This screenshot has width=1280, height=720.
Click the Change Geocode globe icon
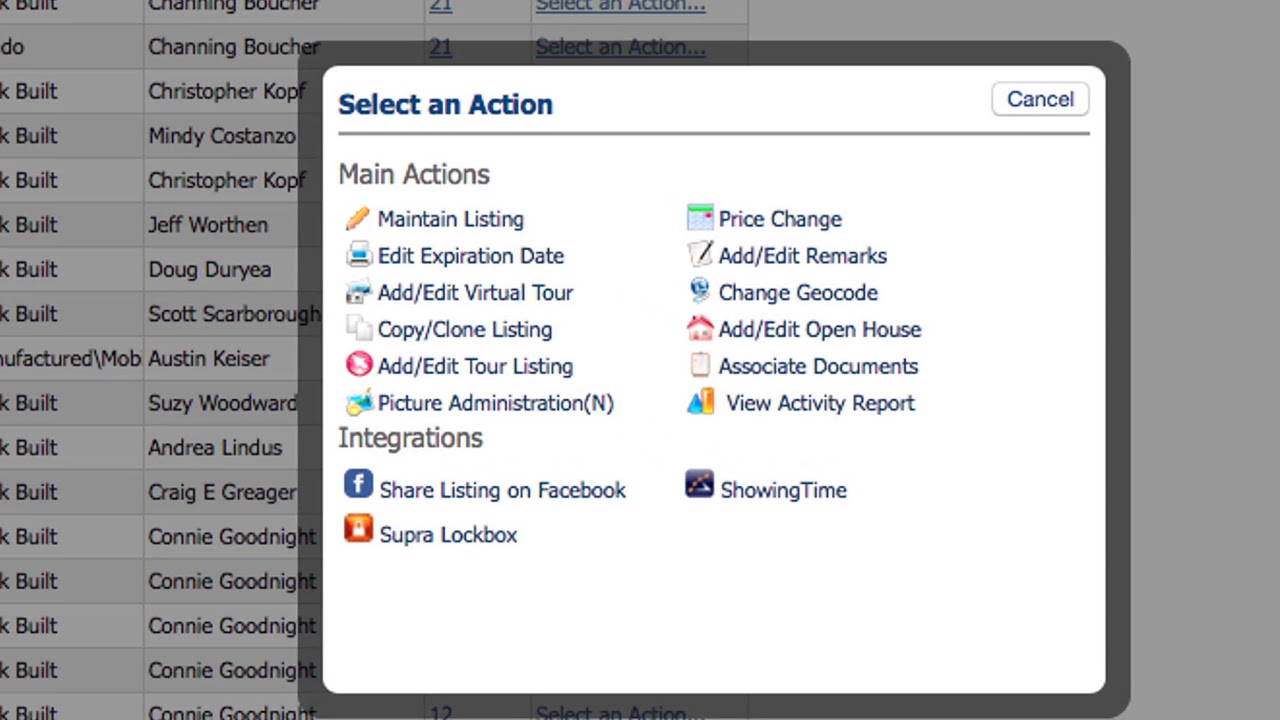coord(700,291)
